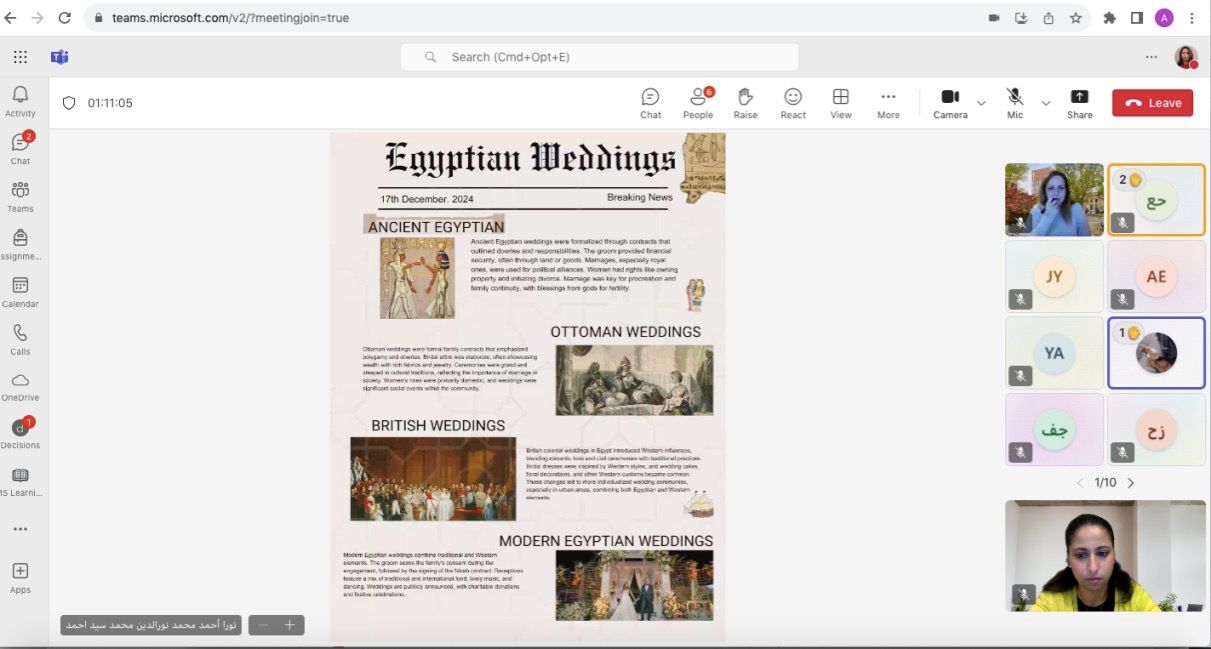Viewport: 1211px width, 649px height.
Task: Toggle the Camera on or off
Action: click(x=950, y=102)
